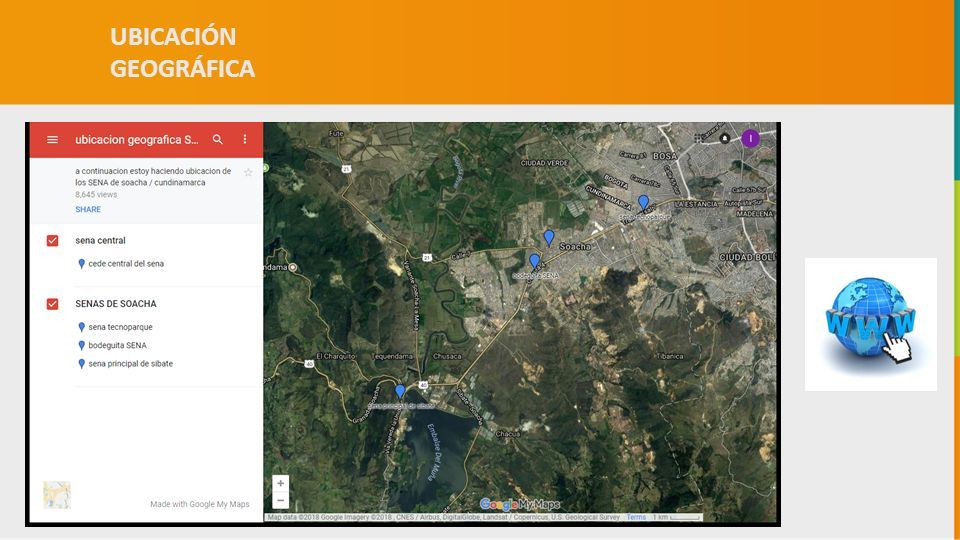Select sena principal de sibate entry
The height and width of the screenshot is (540, 960).
[x=130, y=364]
